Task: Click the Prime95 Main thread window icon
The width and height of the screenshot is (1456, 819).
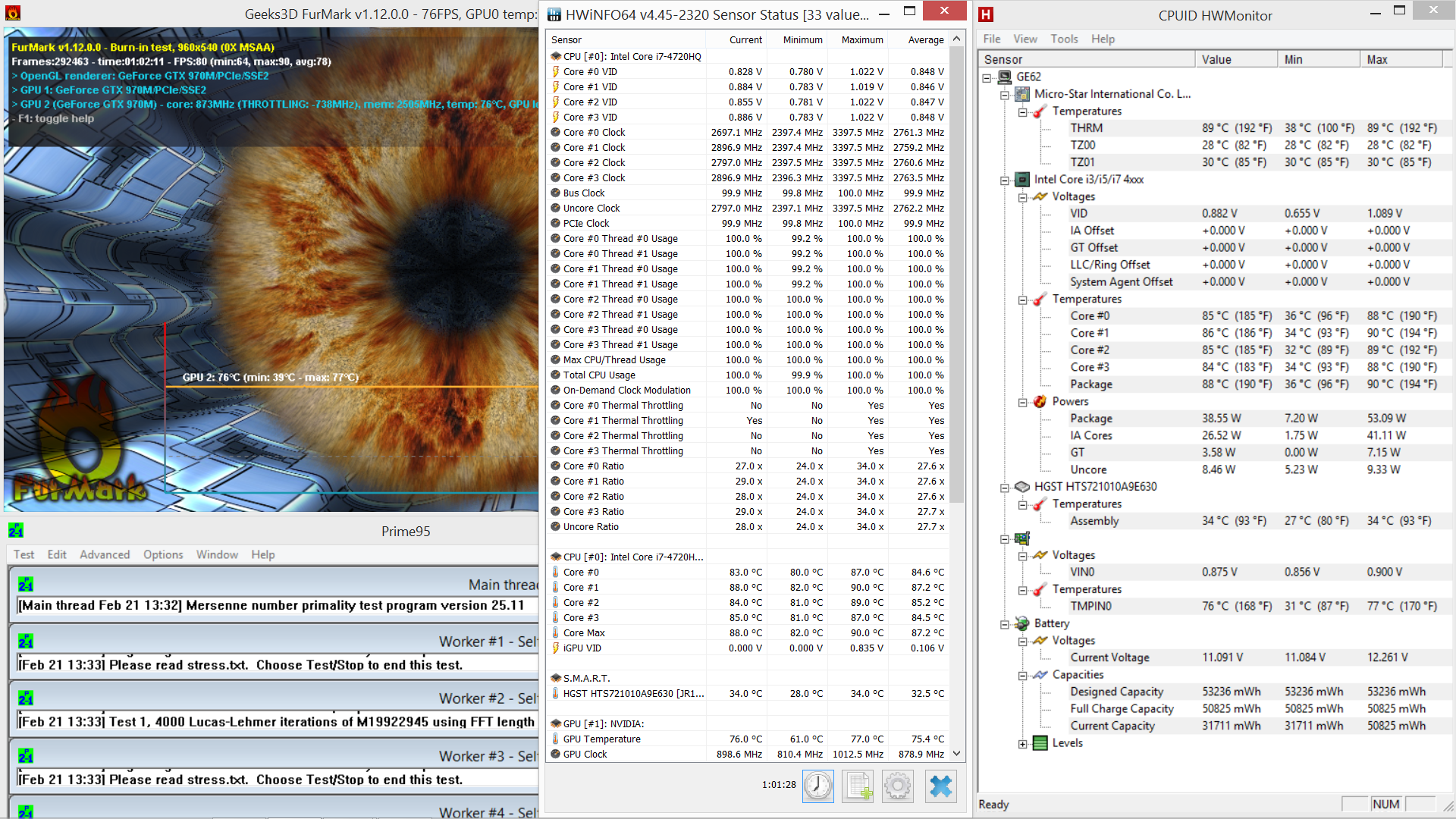Action: point(26,585)
